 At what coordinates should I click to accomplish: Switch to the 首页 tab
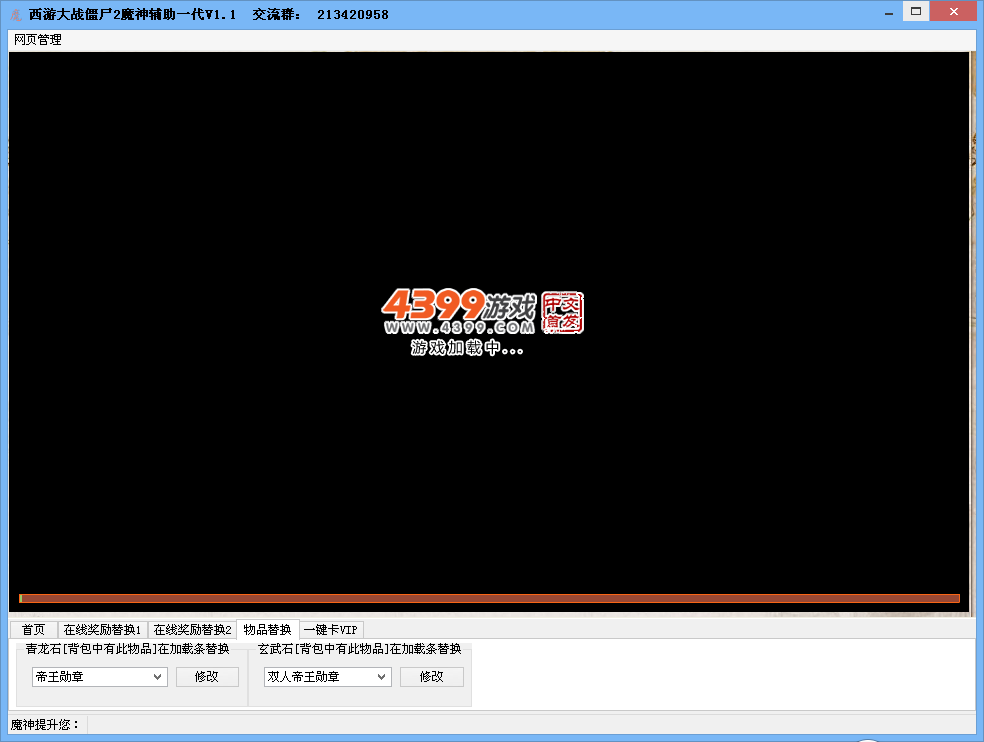34,630
